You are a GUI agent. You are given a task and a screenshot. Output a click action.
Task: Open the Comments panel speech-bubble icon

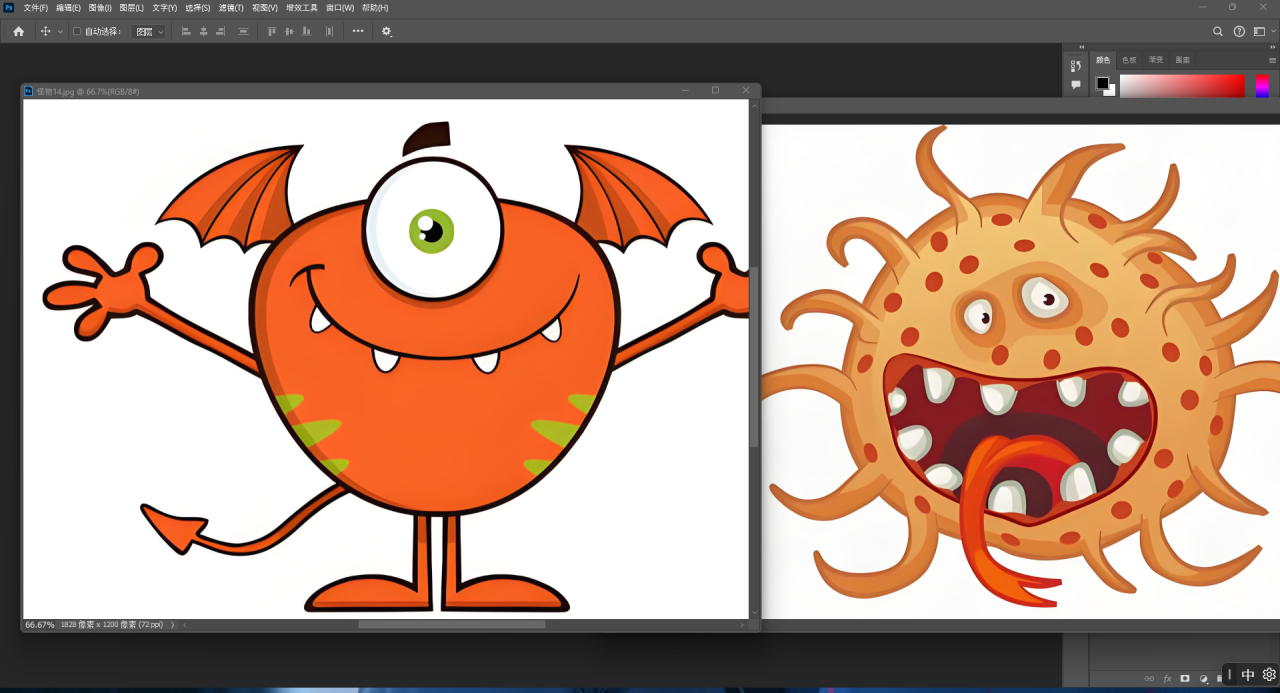(x=1075, y=85)
